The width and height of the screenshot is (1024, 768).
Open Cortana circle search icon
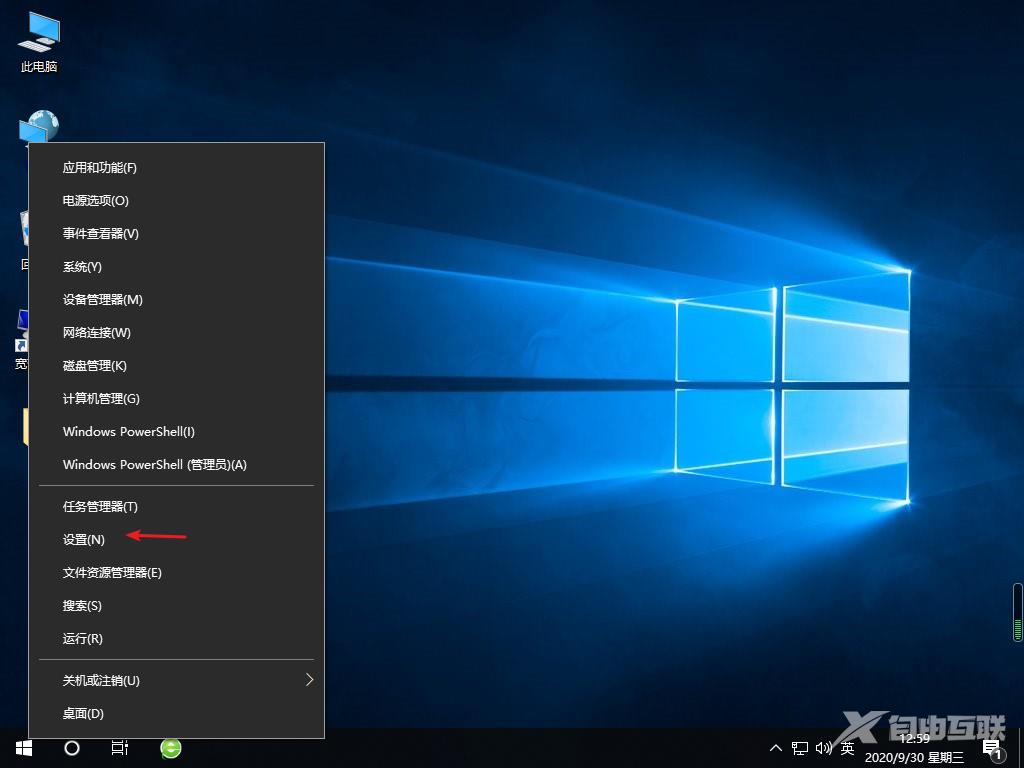click(x=72, y=748)
